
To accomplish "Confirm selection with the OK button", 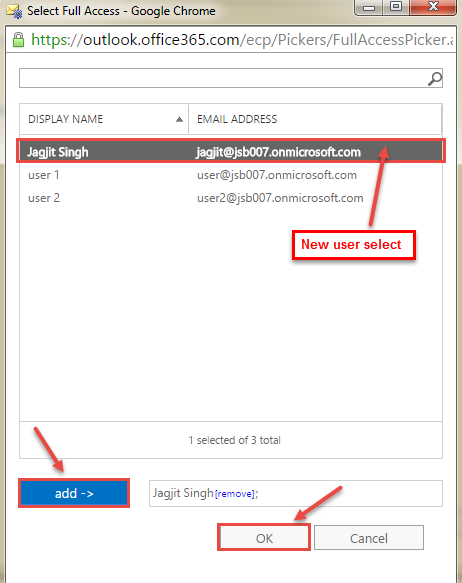I will coord(264,538).
